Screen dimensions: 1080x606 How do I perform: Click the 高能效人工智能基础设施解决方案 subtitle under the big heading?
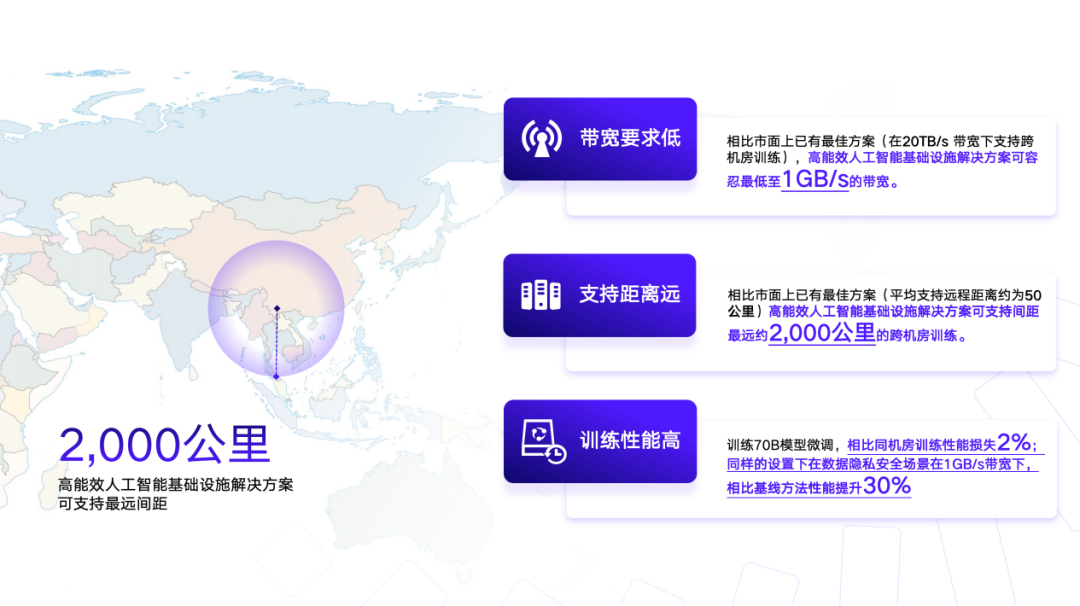coord(175,485)
